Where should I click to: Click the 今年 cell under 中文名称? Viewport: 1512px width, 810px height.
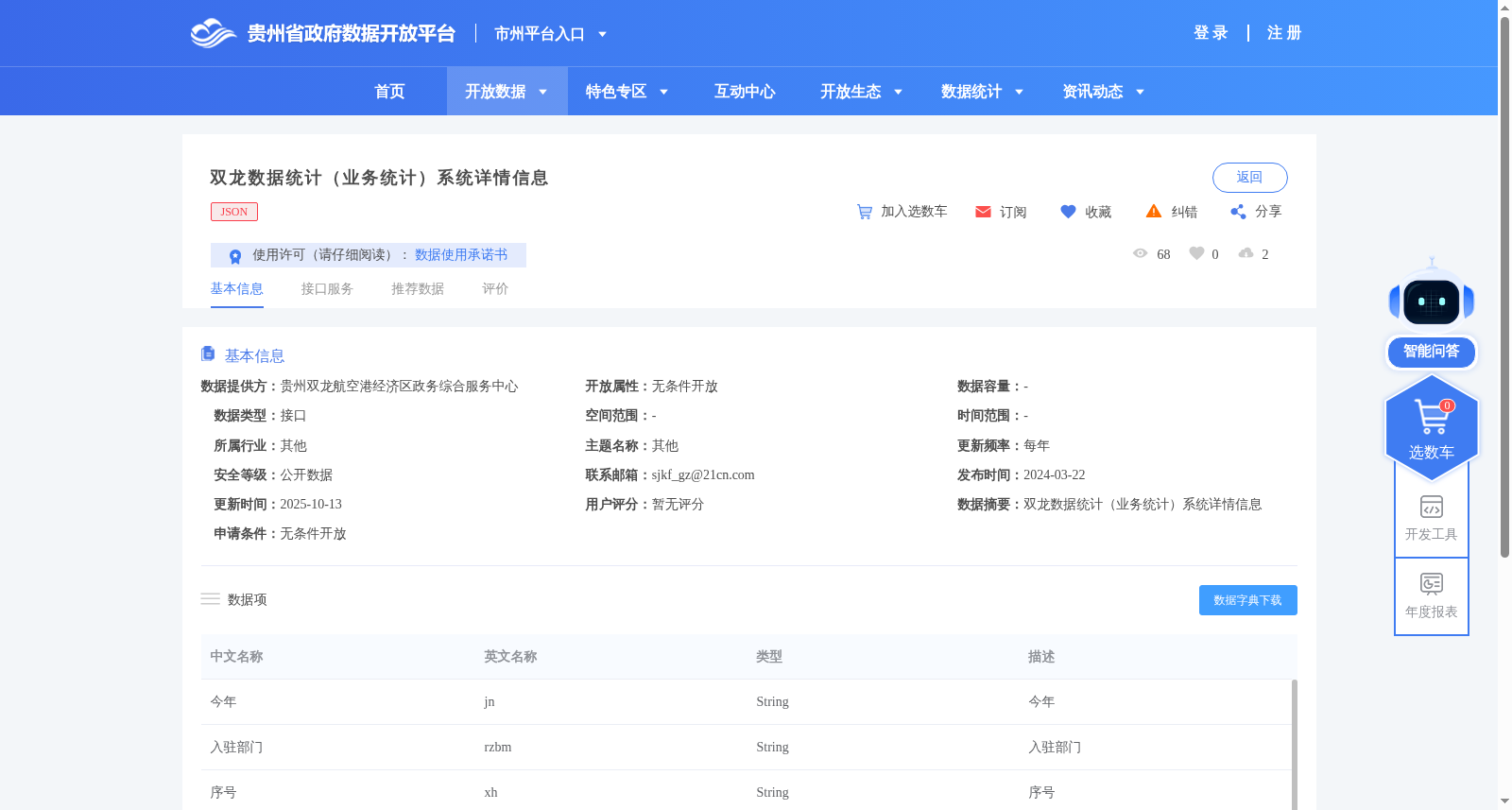tap(223, 702)
